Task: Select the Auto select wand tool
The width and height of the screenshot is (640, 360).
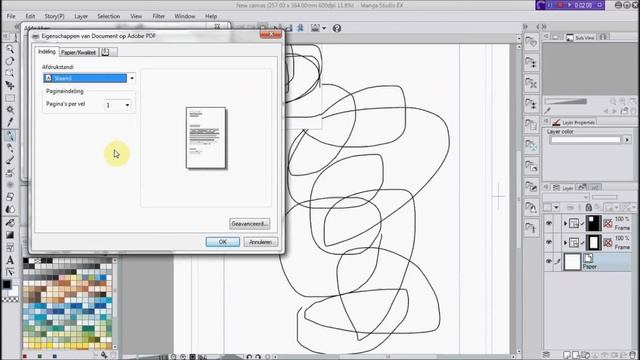Action: click(10, 110)
